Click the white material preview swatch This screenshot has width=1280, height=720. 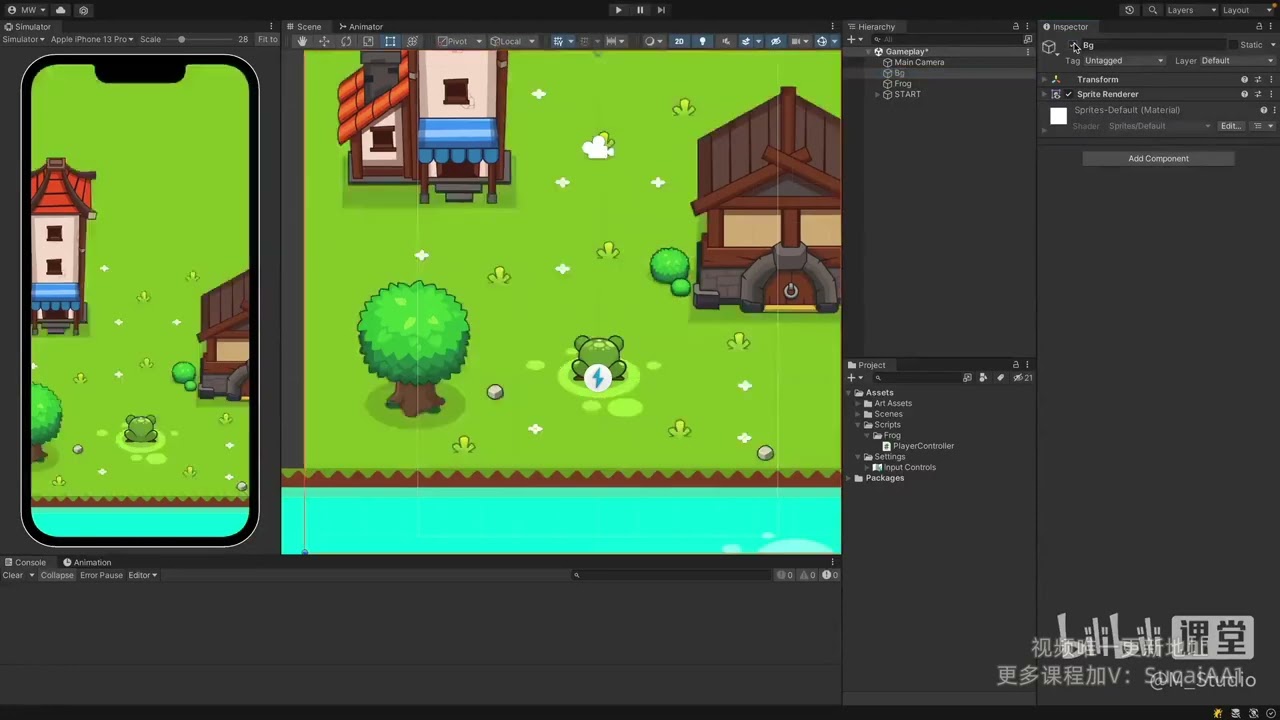[1058, 116]
